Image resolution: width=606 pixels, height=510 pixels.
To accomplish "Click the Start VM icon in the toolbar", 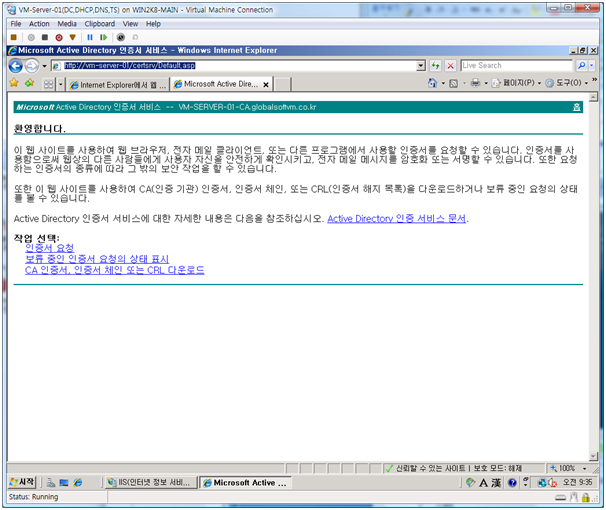I will [x=31, y=37].
